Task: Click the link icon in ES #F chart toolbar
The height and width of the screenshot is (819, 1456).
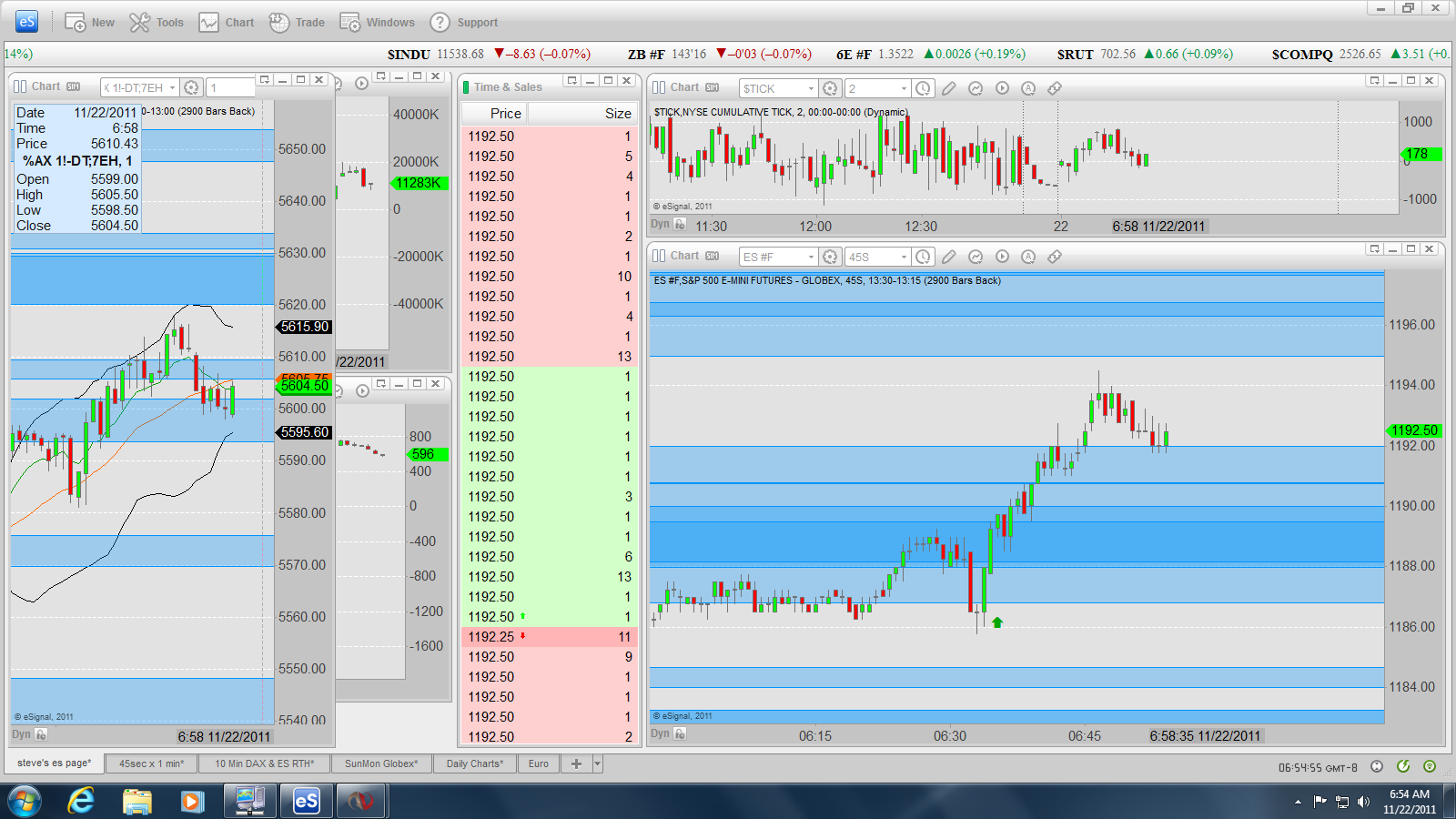Action: point(1055,257)
